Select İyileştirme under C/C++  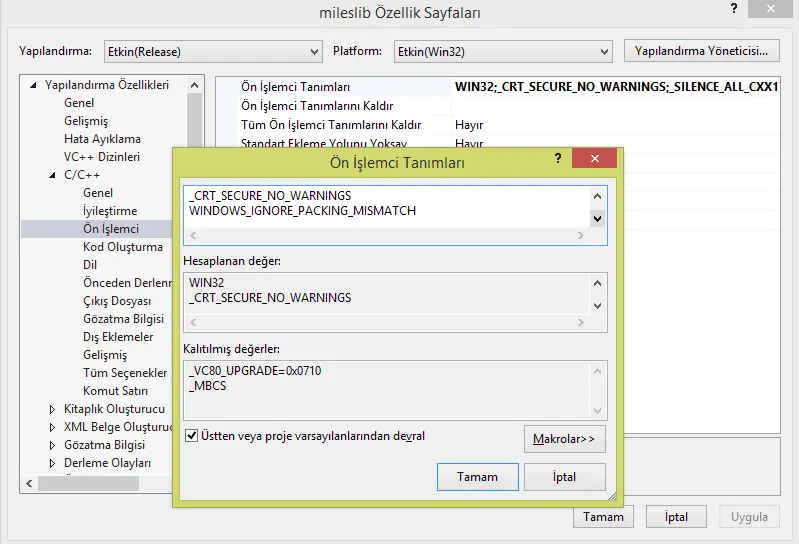point(110,211)
